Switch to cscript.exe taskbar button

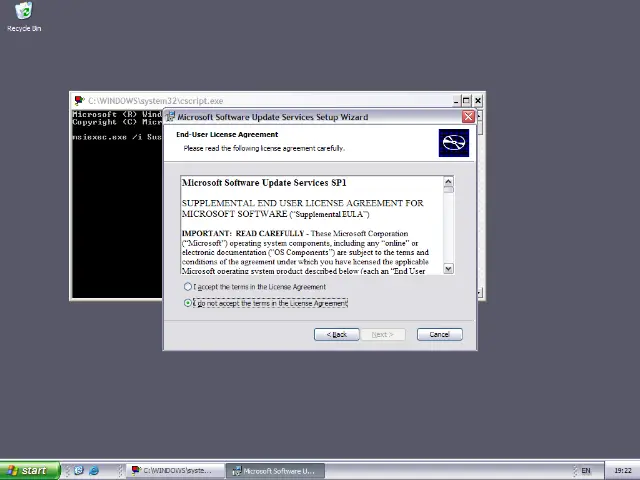click(x=175, y=471)
